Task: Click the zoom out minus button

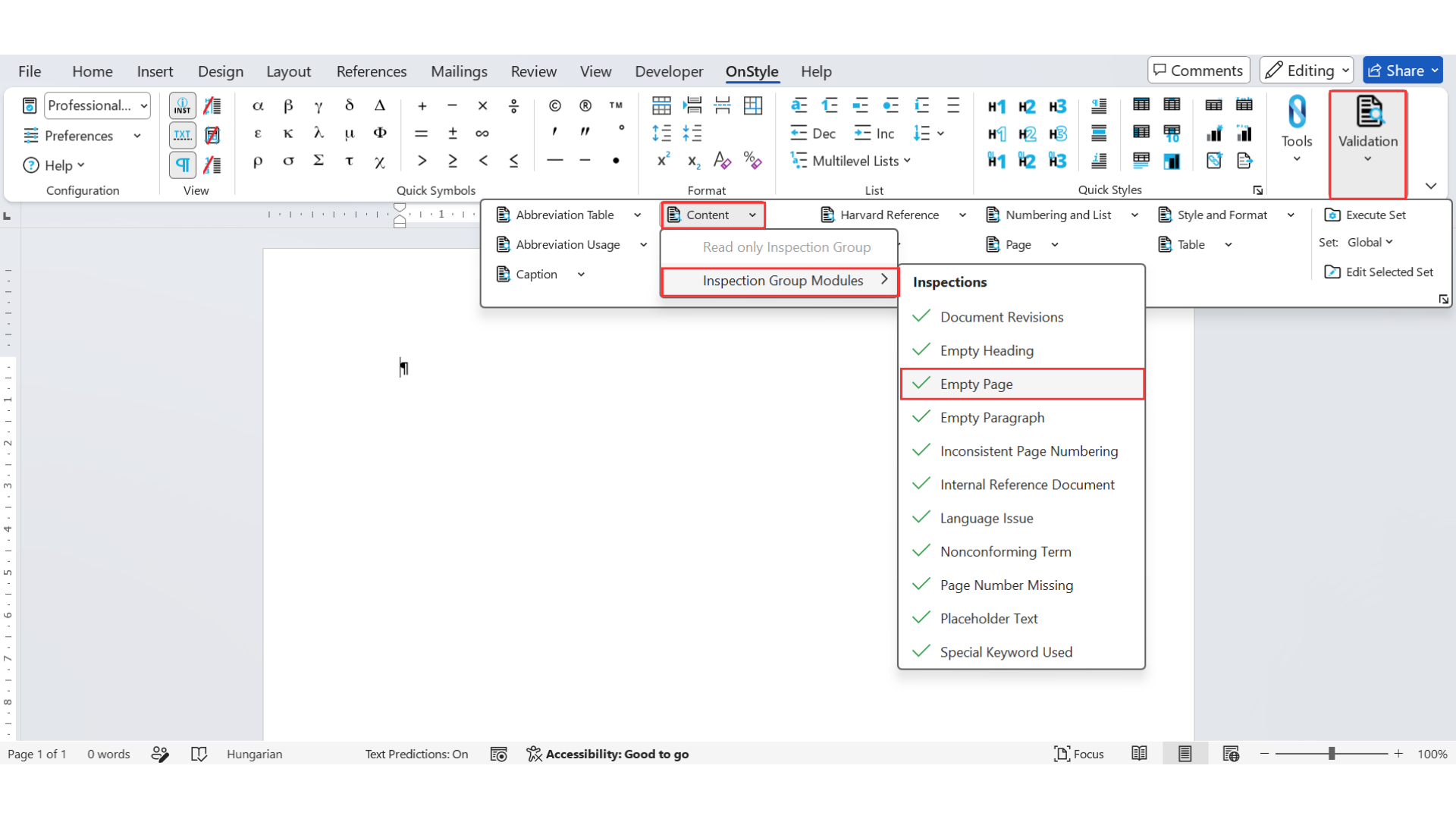Action: click(x=1264, y=754)
